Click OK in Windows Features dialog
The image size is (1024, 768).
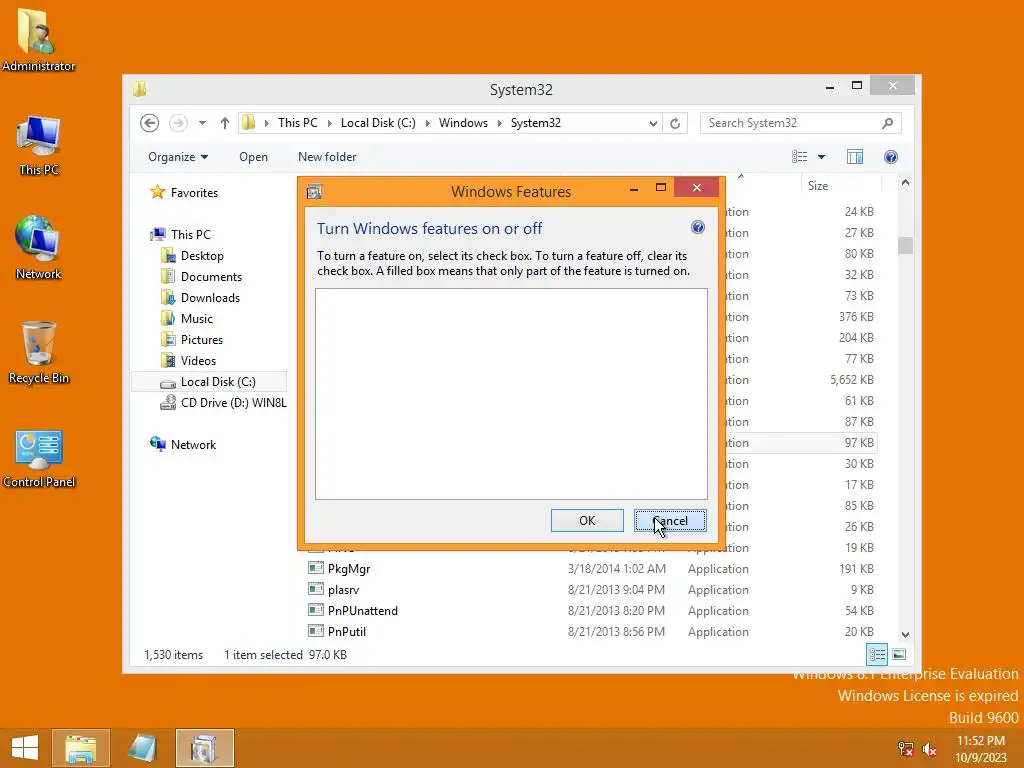coord(587,520)
